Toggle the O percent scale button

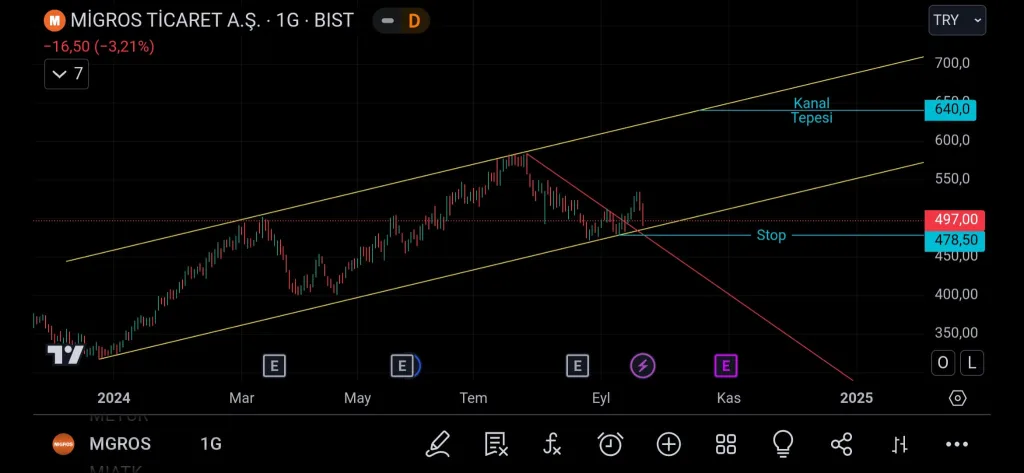[943, 363]
